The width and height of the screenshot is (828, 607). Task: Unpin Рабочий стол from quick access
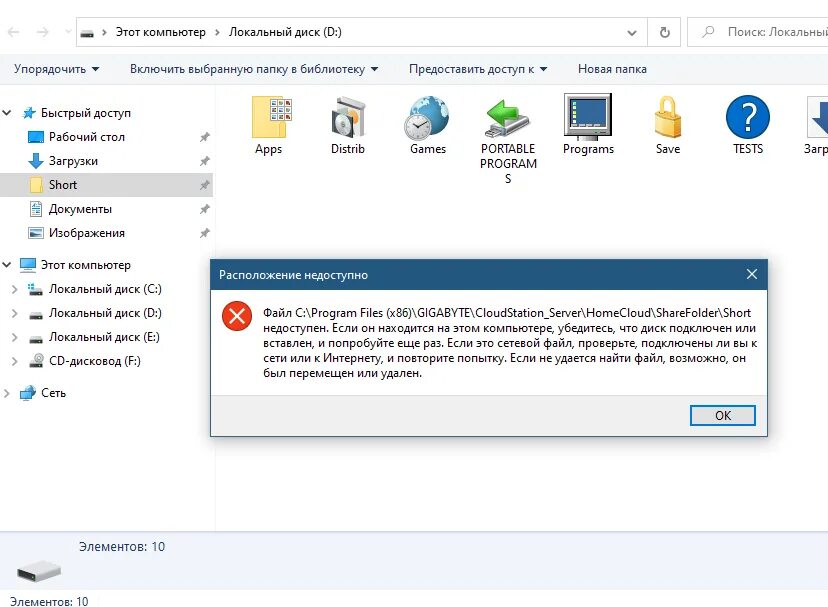click(205, 137)
